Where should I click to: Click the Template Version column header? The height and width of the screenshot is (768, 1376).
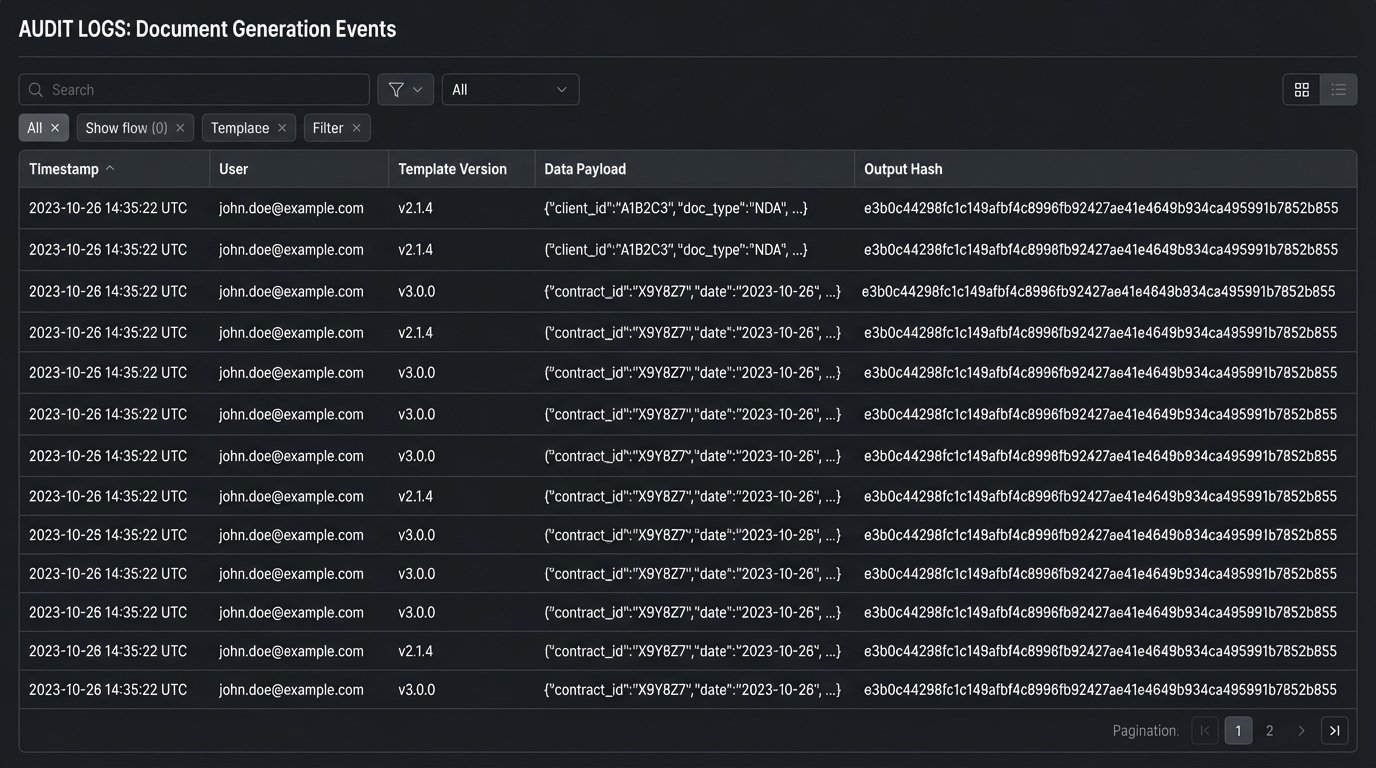pyautogui.click(x=452, y=169)
